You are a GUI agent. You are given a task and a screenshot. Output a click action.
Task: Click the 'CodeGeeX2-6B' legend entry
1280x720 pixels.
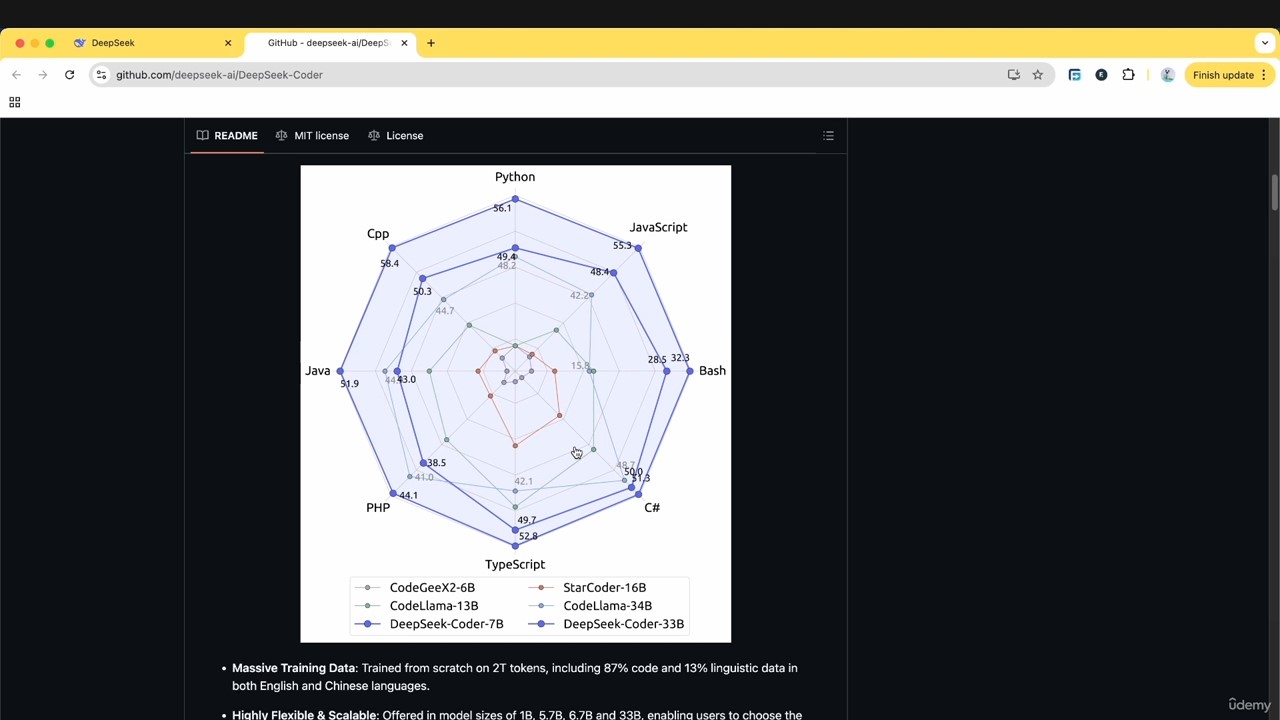[x=432, y=588]
